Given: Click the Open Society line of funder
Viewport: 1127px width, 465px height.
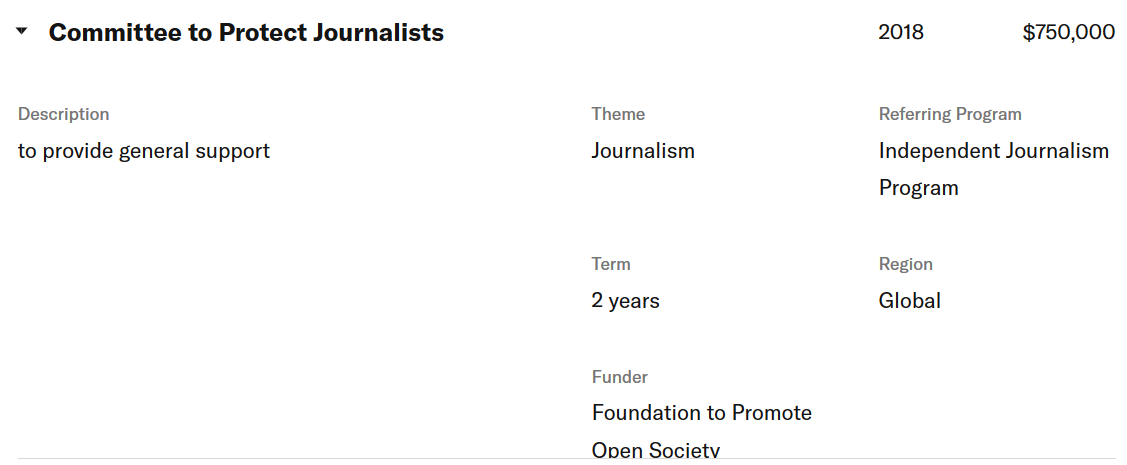Looking at the screenshot, I should click(656, 450).
